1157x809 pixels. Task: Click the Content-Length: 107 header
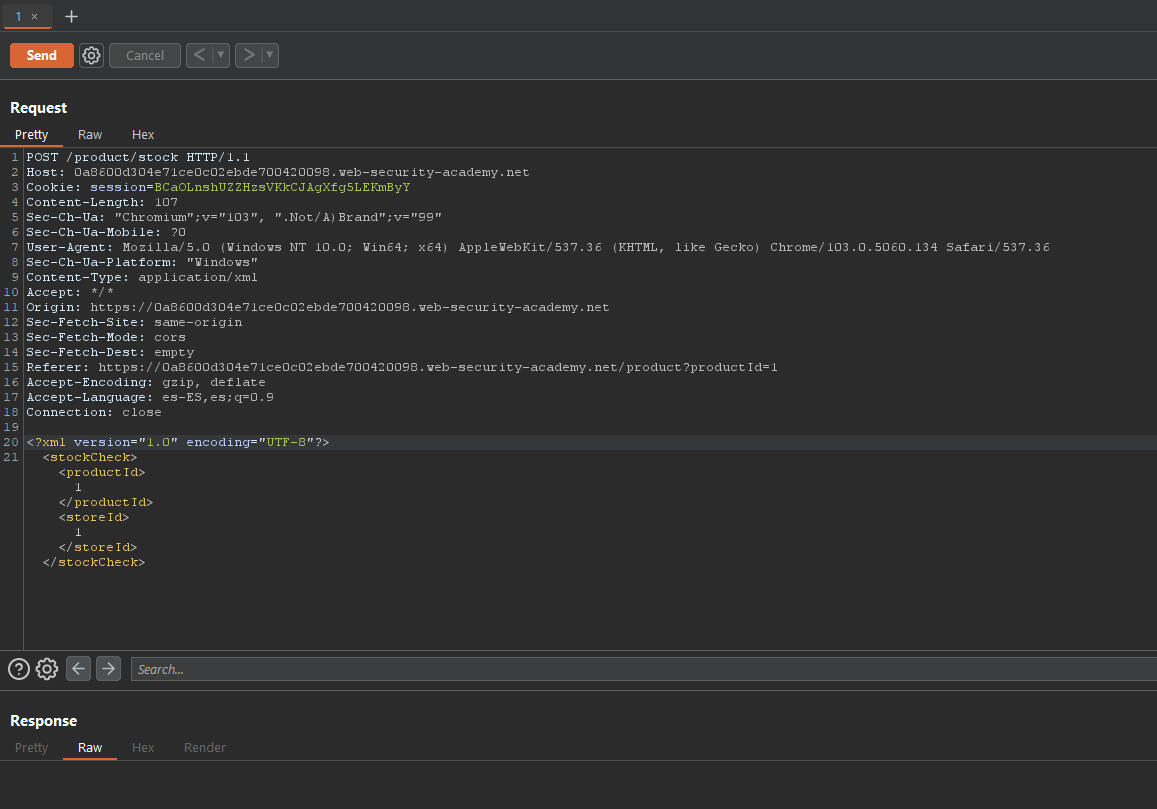(102, 202)
